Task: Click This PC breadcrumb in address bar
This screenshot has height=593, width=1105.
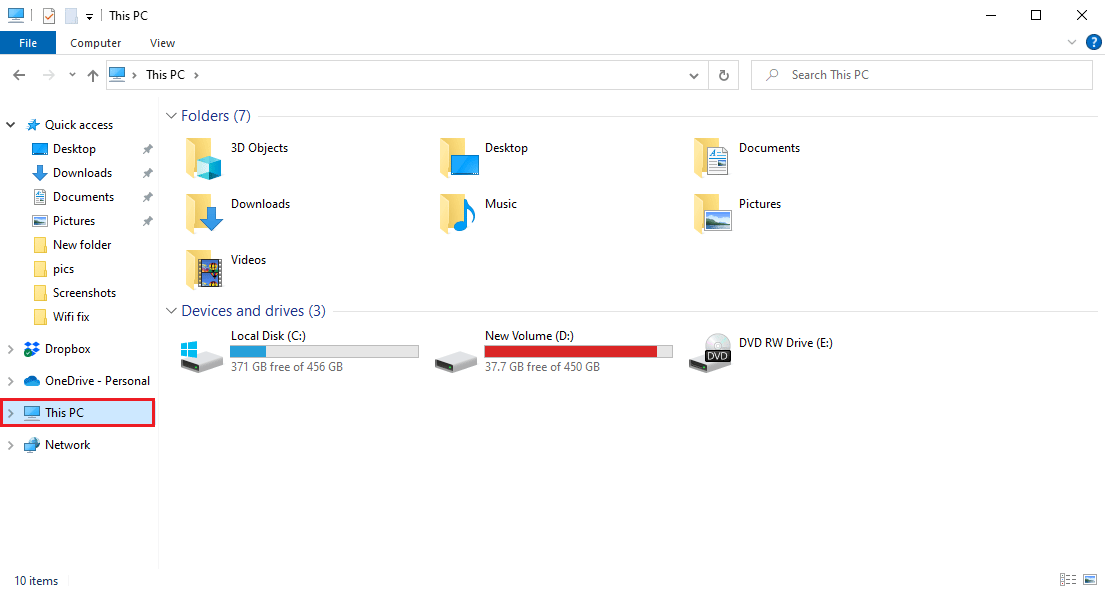Action: (x=165, y=75)
